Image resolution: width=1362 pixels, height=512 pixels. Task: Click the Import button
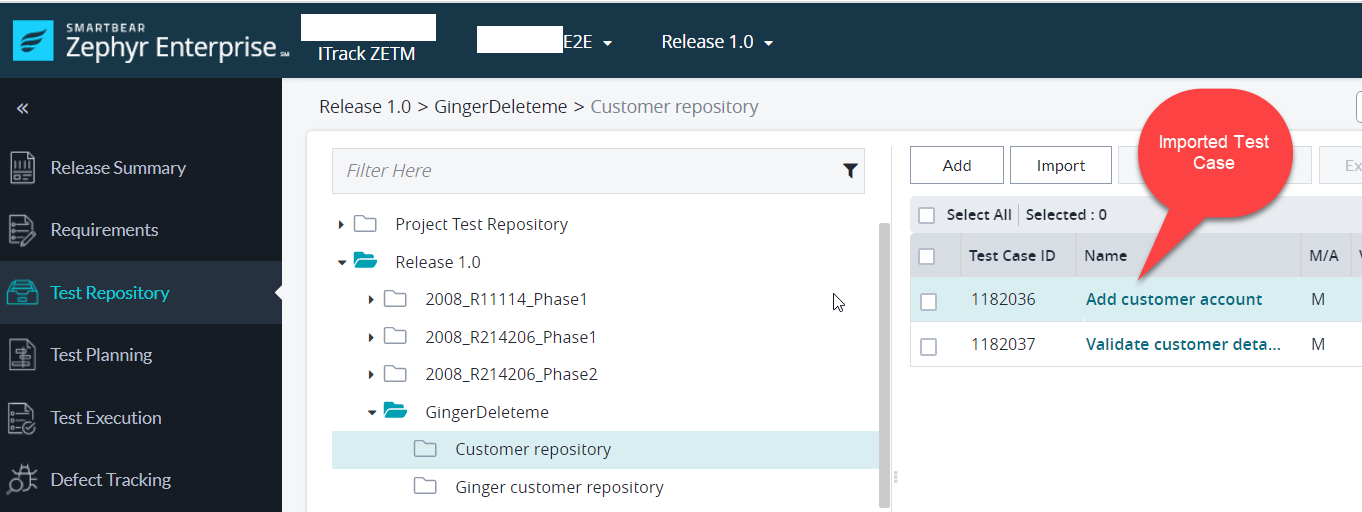pos(1060,166)
